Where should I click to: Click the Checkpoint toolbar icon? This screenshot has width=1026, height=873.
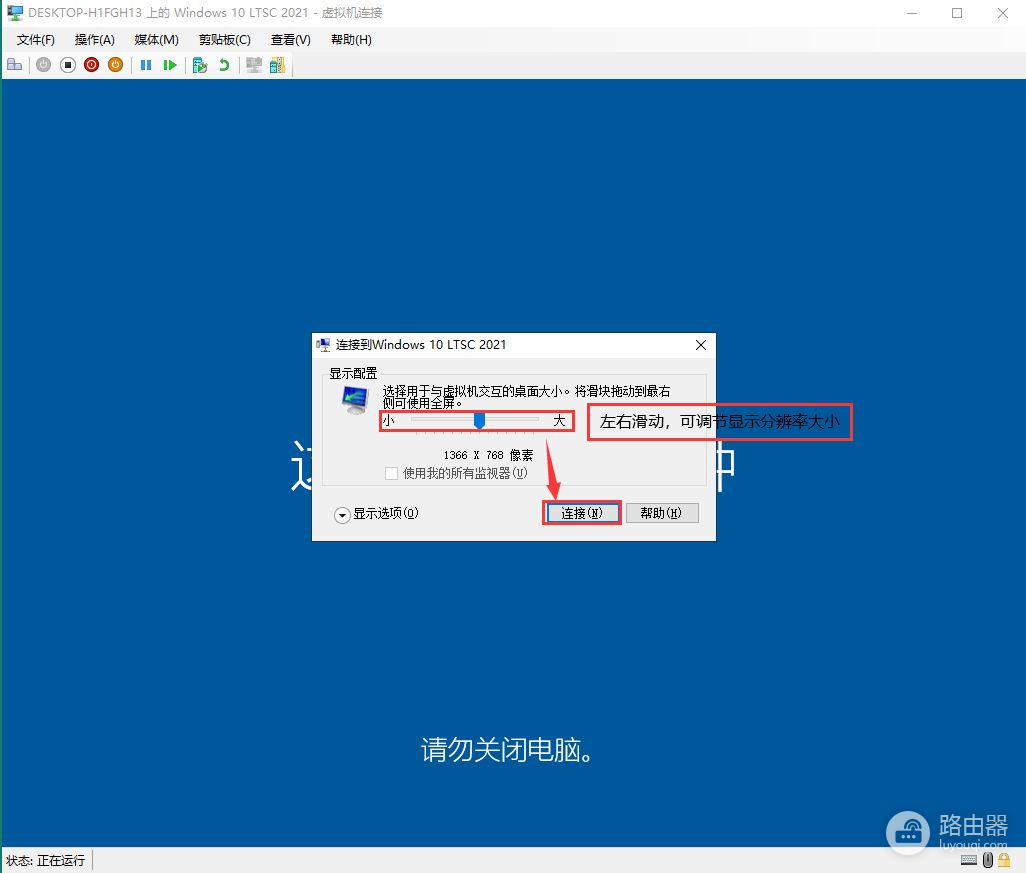click(x=200, y=65)
